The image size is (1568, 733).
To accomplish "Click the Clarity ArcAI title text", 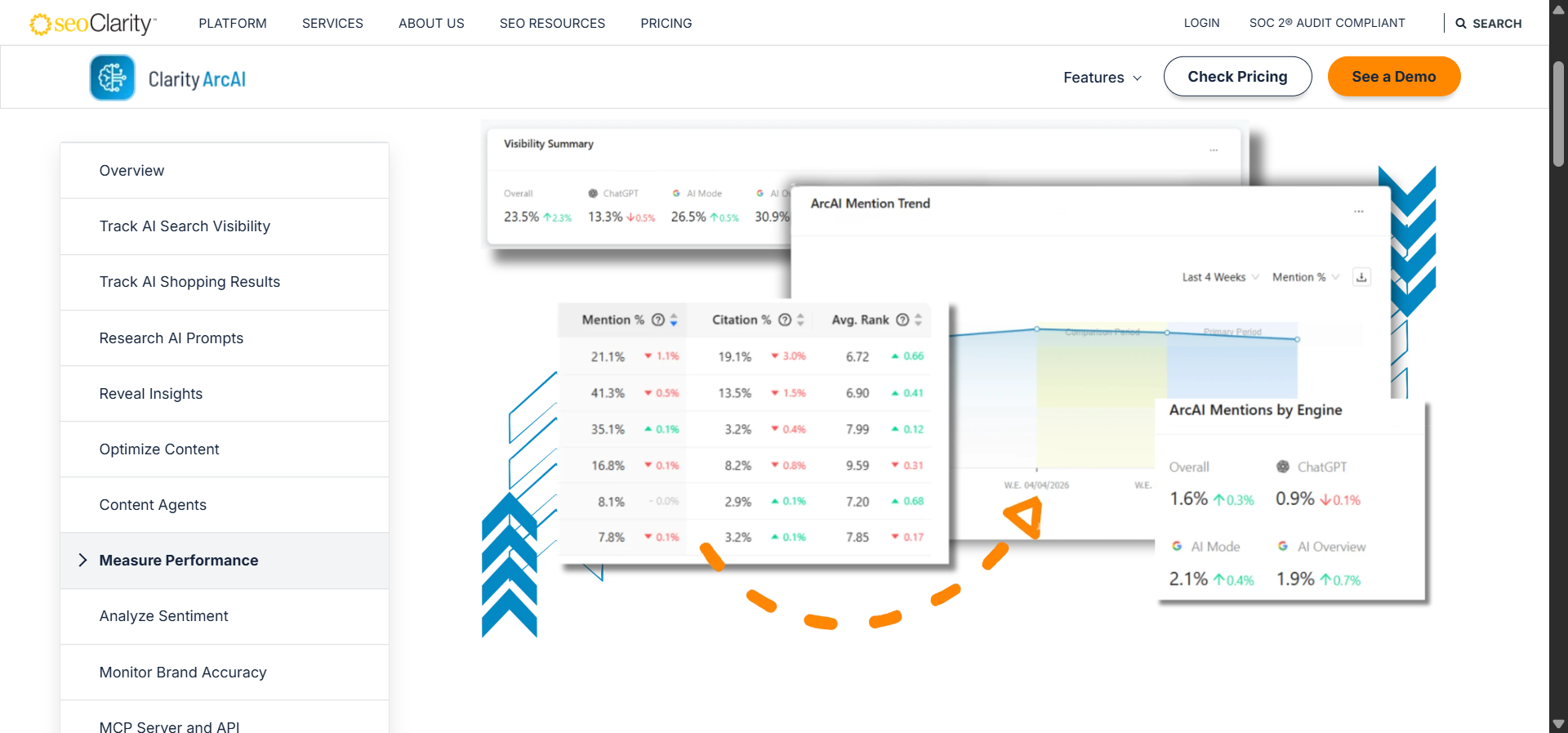I will [x=197, y=79].
